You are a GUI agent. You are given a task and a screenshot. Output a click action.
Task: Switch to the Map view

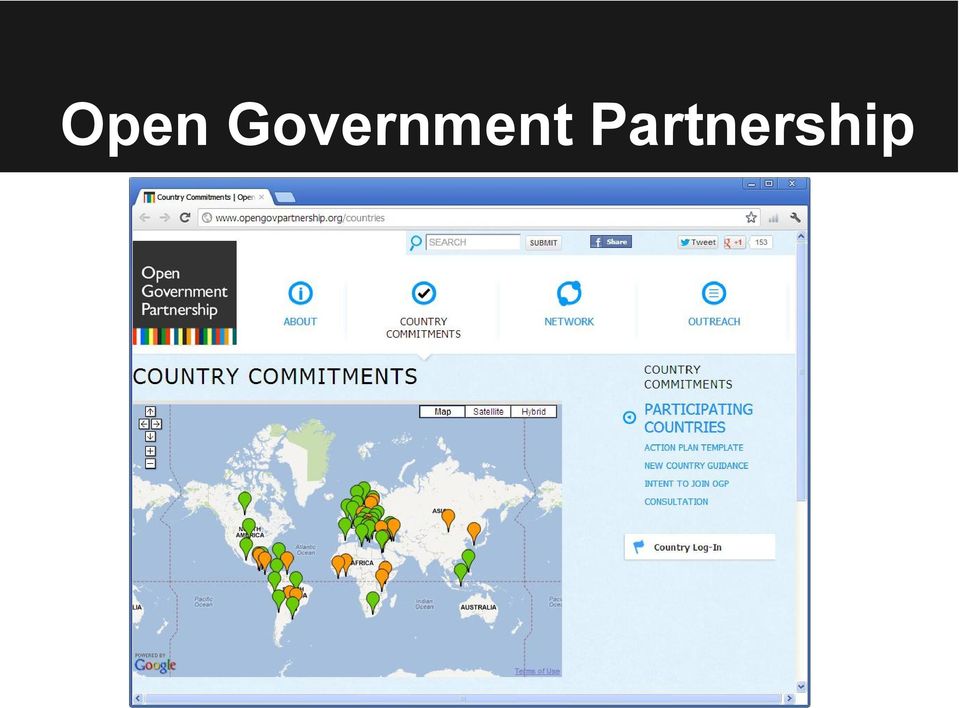pos(443,412)
